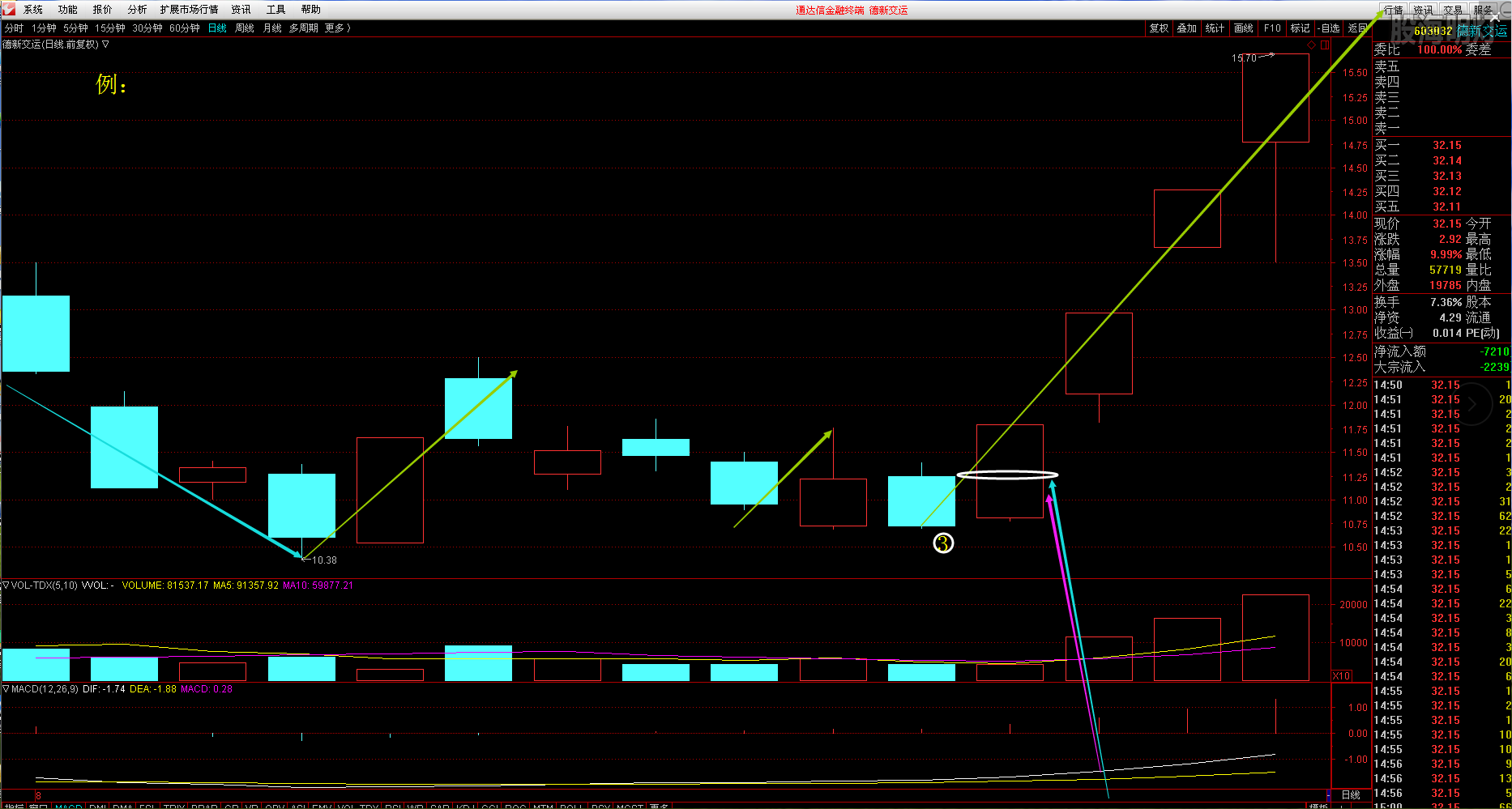Screen dimensions: 1512x809
Task: Click the MA5: 91357.92 volume readout
Action: coord(246,585)
